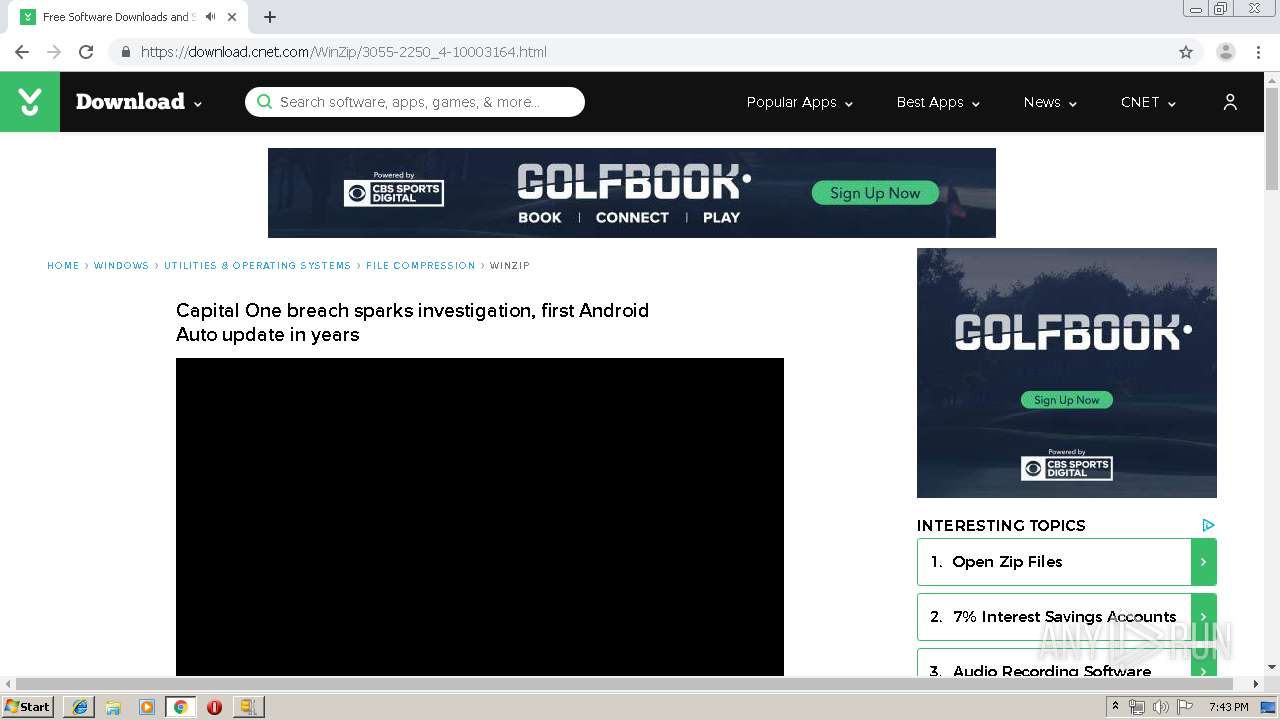The width and height of the screenshot is (1280, 720).
Task: Go to HOME breadcrumb
Action: (63, 266)
